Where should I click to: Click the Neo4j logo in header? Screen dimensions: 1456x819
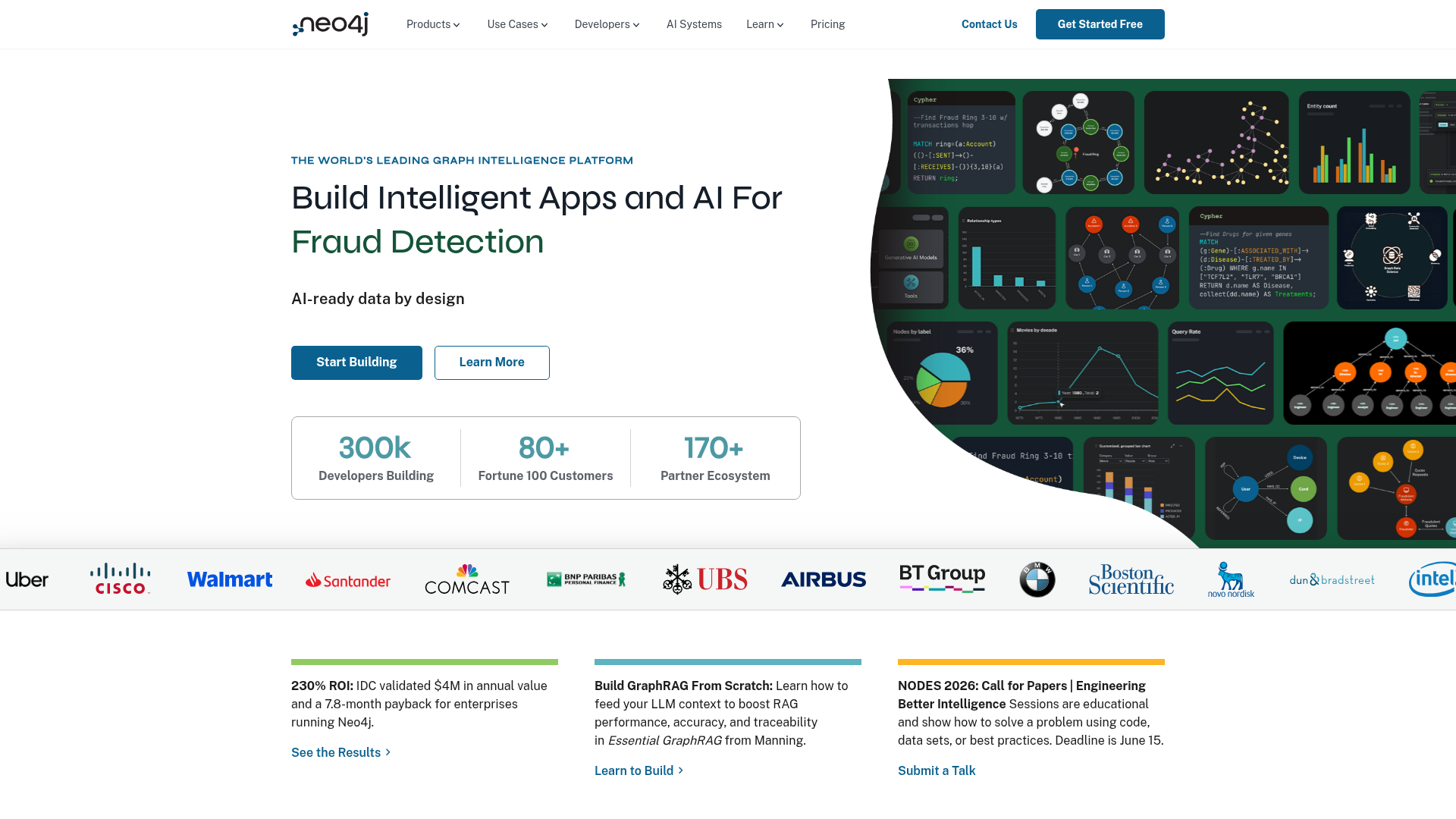point(331,24)
